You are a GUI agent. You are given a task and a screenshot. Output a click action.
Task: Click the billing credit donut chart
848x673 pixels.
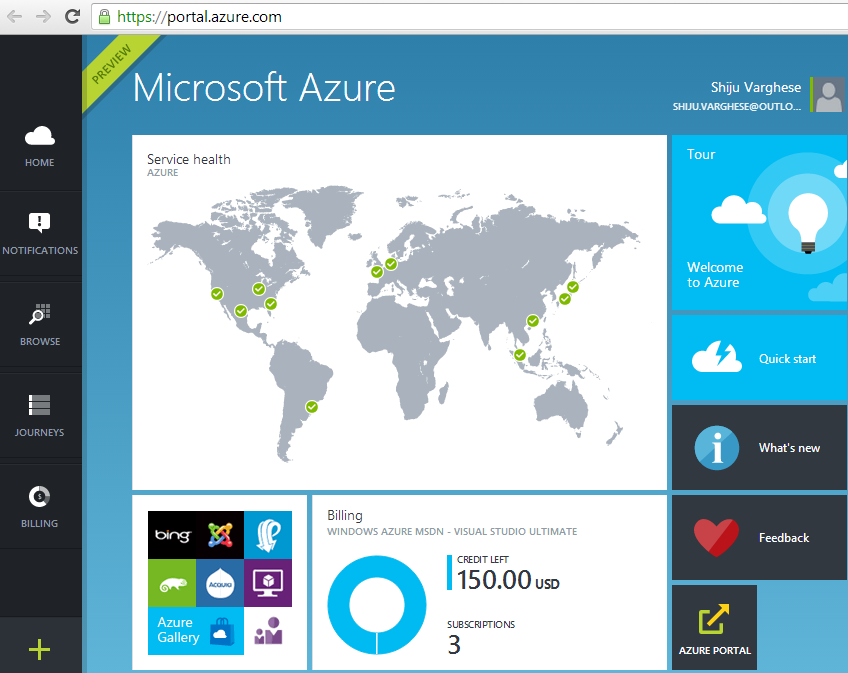pyautogui.click(x=376, y=605)
